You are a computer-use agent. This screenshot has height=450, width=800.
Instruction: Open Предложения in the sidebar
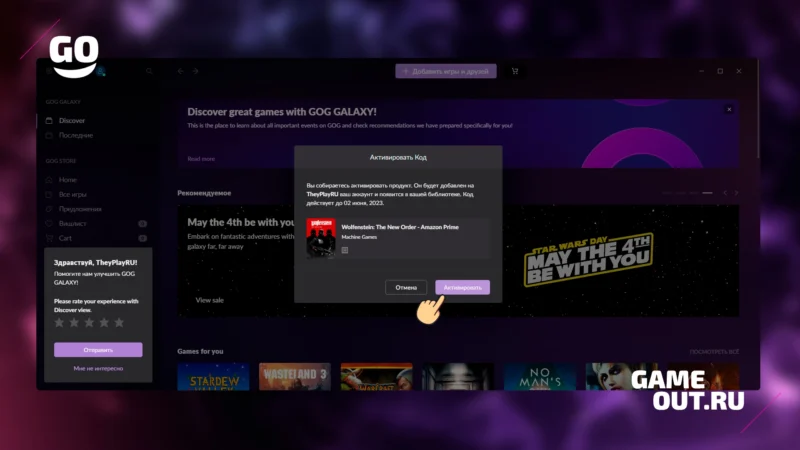point(80,209)
